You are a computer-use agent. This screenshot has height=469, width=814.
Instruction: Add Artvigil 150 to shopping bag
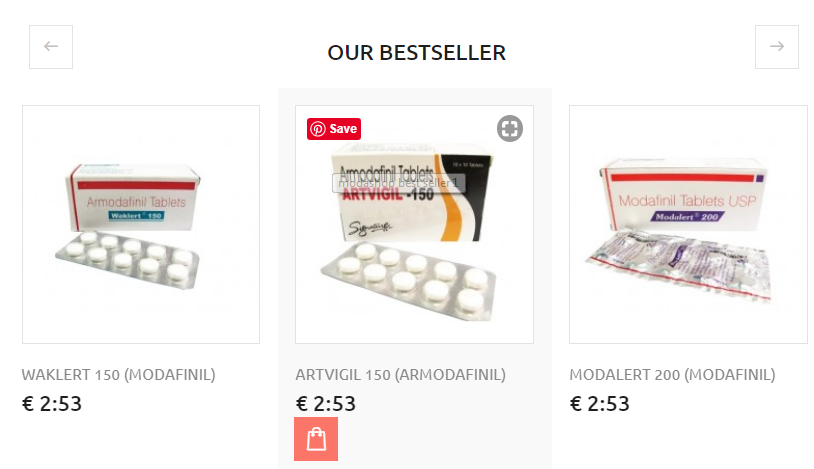pyautogui.click(x=316, y=439)
